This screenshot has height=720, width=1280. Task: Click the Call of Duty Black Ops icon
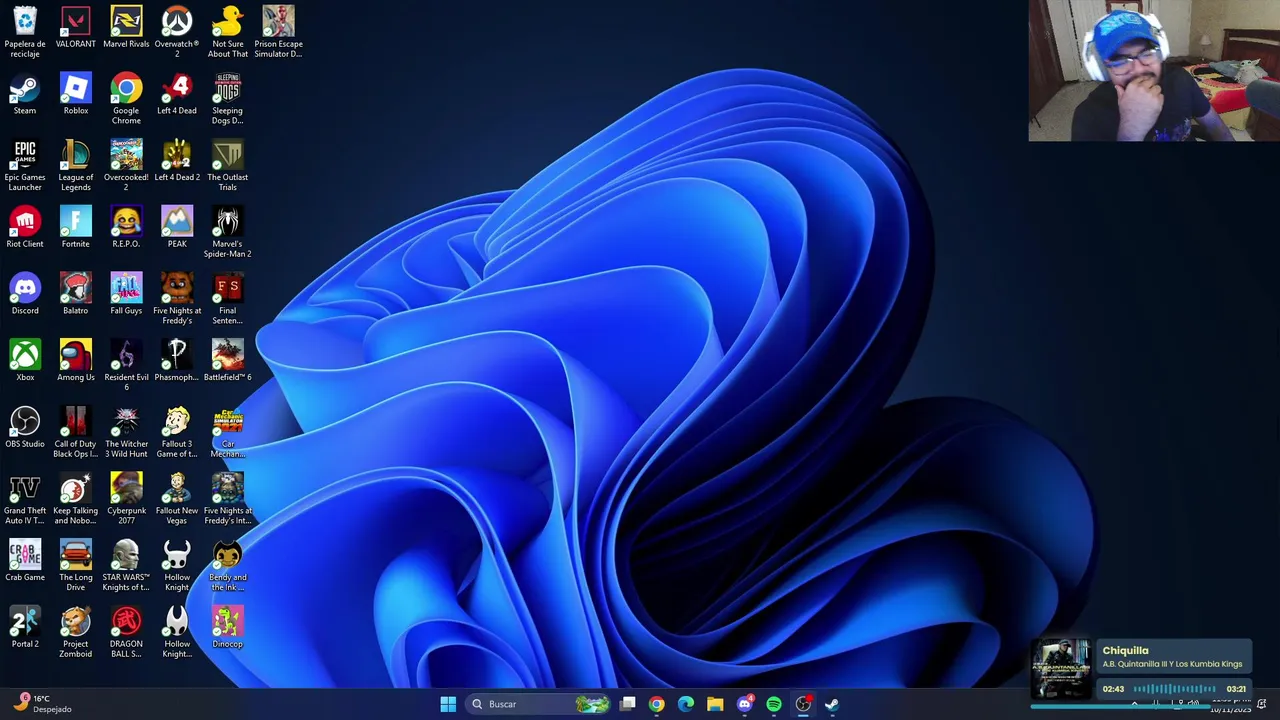(76, 431)
